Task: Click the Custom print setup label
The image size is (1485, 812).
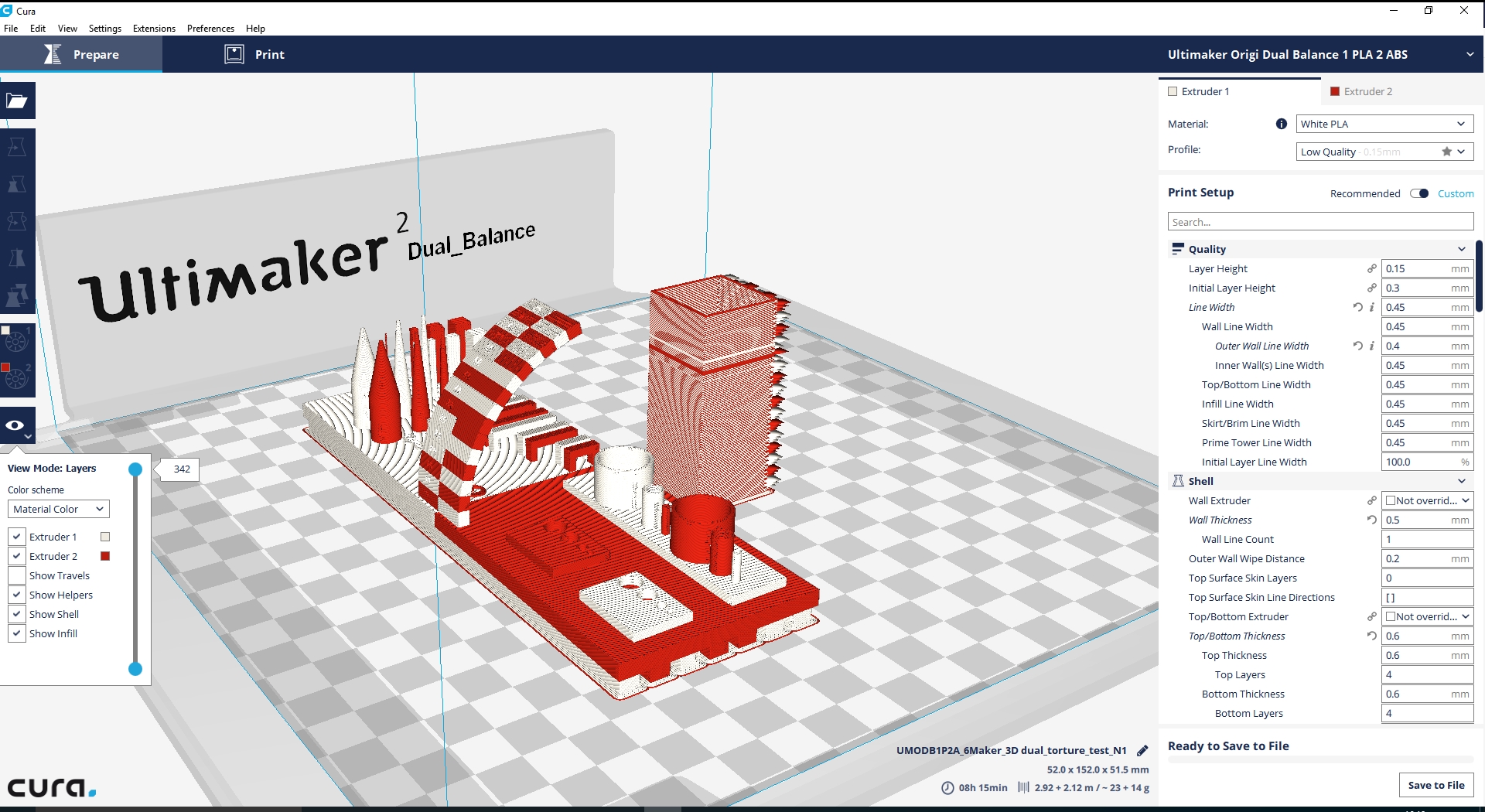Action: click(x=1456, y=193)
